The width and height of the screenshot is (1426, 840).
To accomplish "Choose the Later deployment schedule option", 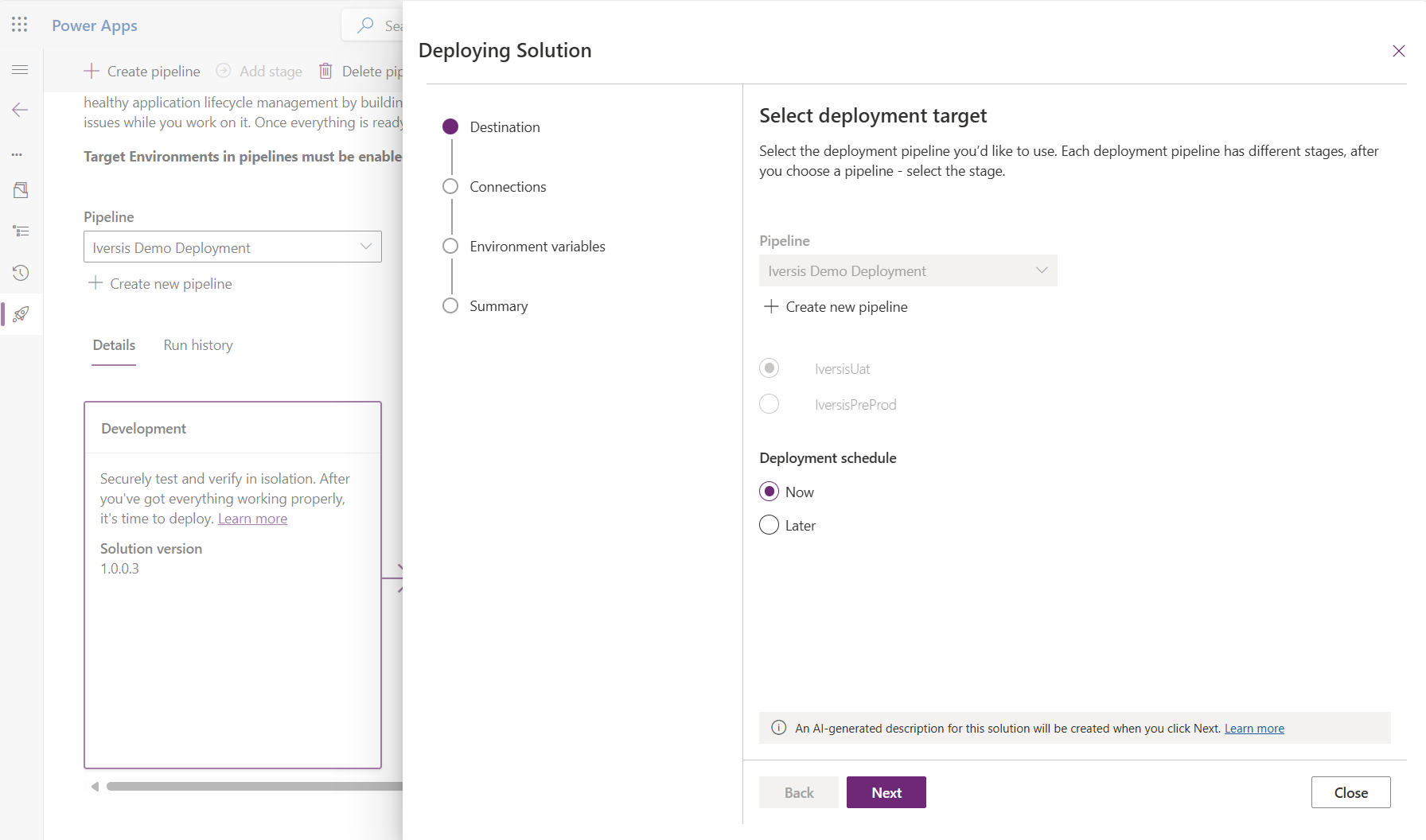I will point(769,525).
